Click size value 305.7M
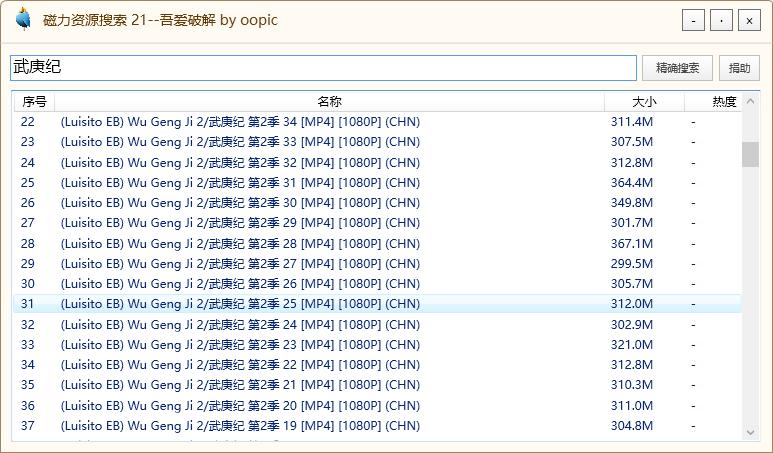This screenshot has width=773, height=453. tap(632, 284)
